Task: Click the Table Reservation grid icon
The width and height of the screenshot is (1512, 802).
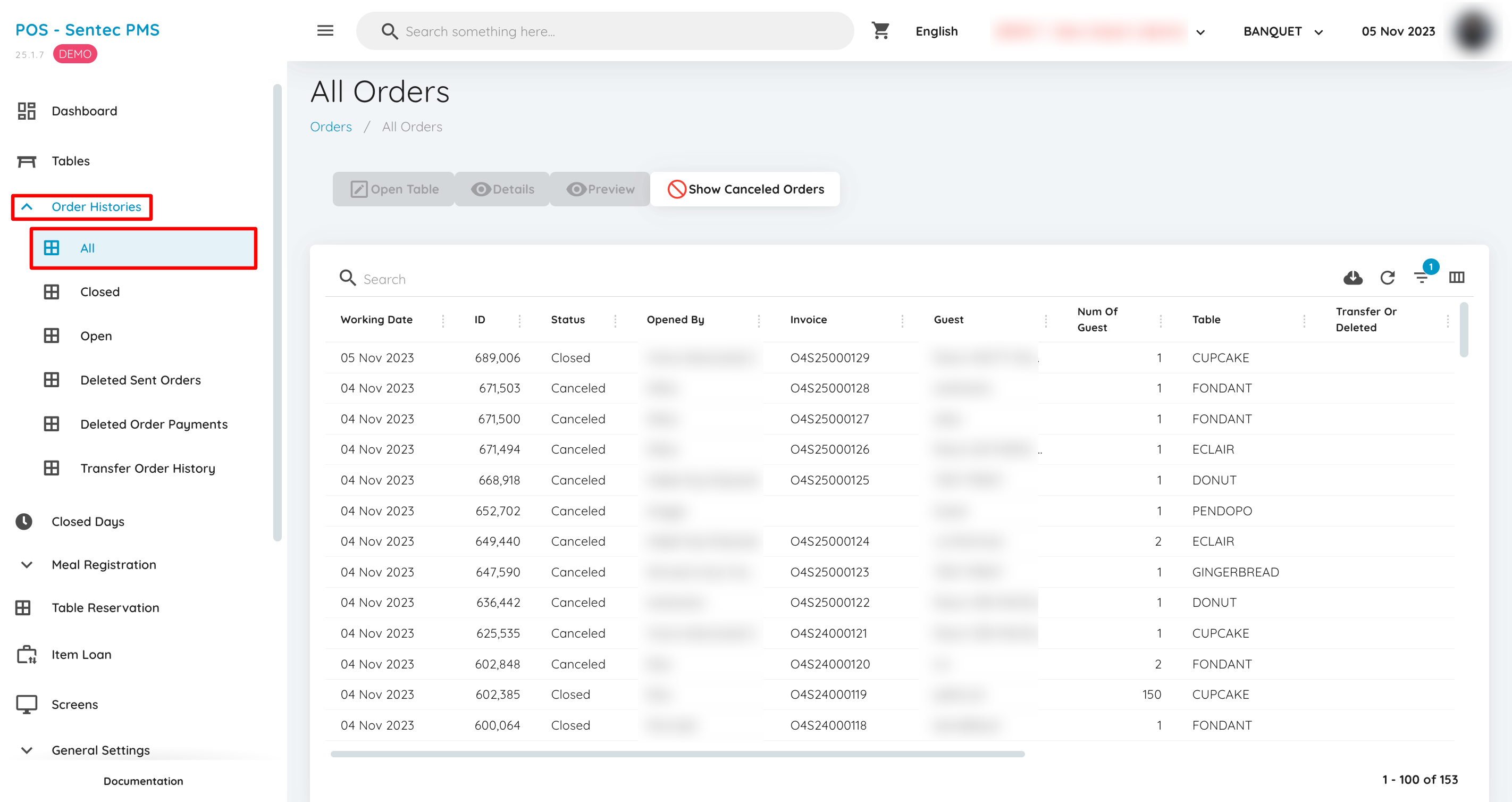Action: tap(23, 608)
